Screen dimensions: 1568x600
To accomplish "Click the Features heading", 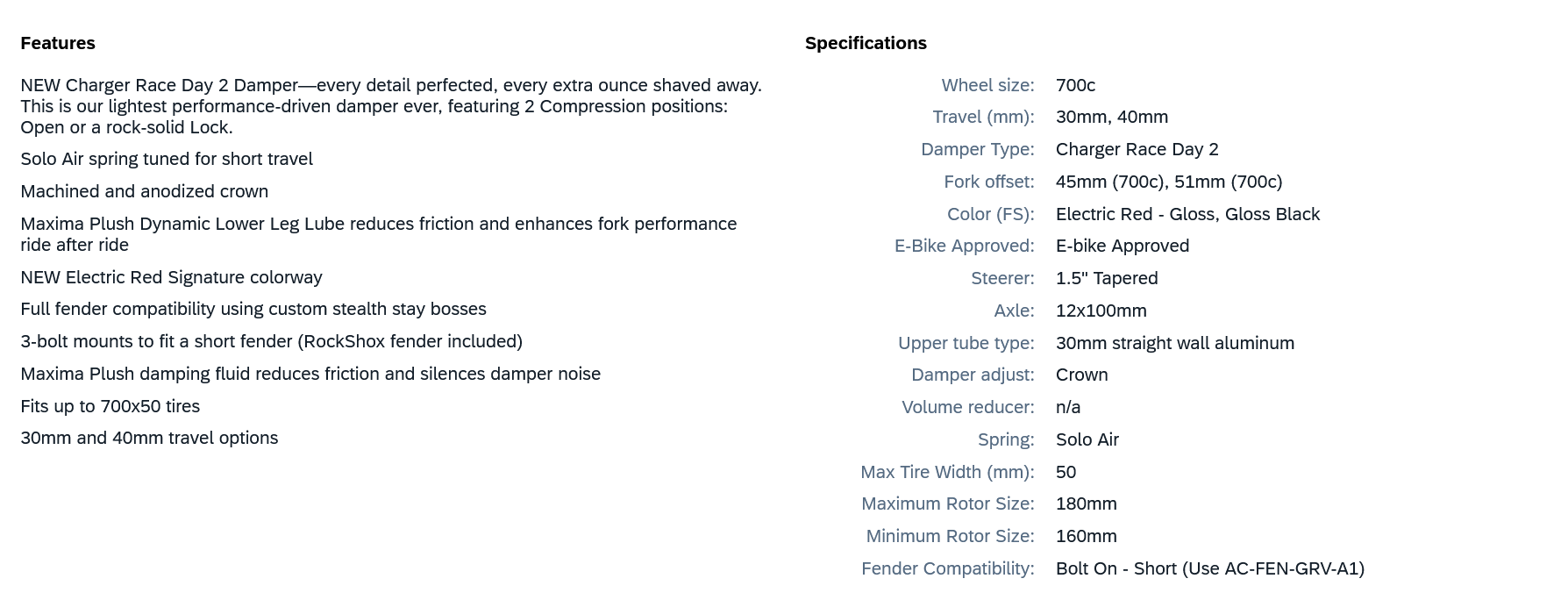I will click(58, 43).
